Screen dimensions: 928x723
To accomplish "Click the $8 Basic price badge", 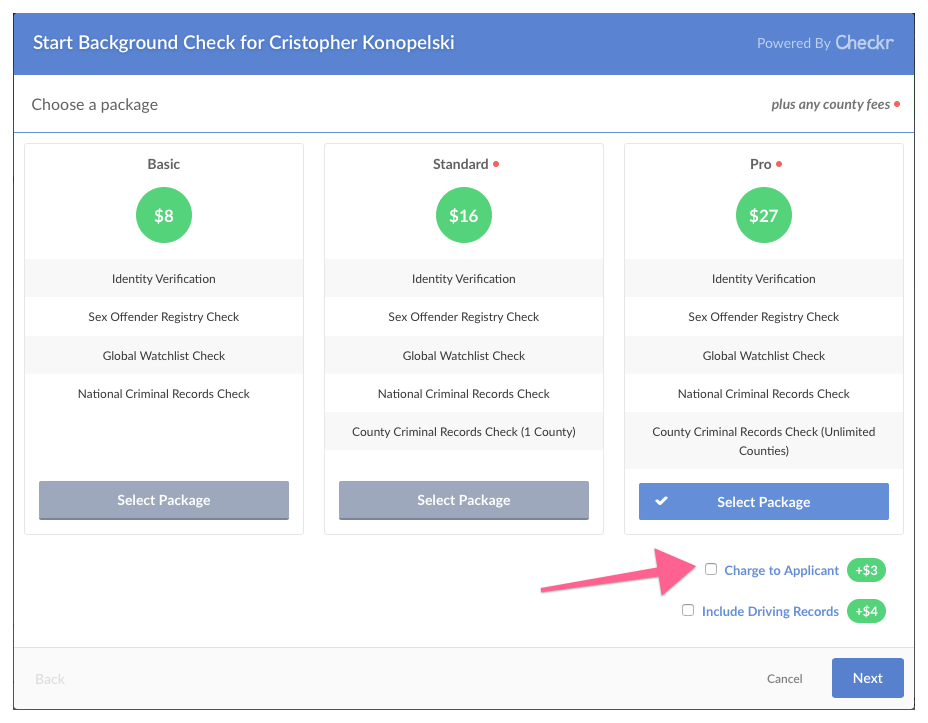I will click(164, 215).
